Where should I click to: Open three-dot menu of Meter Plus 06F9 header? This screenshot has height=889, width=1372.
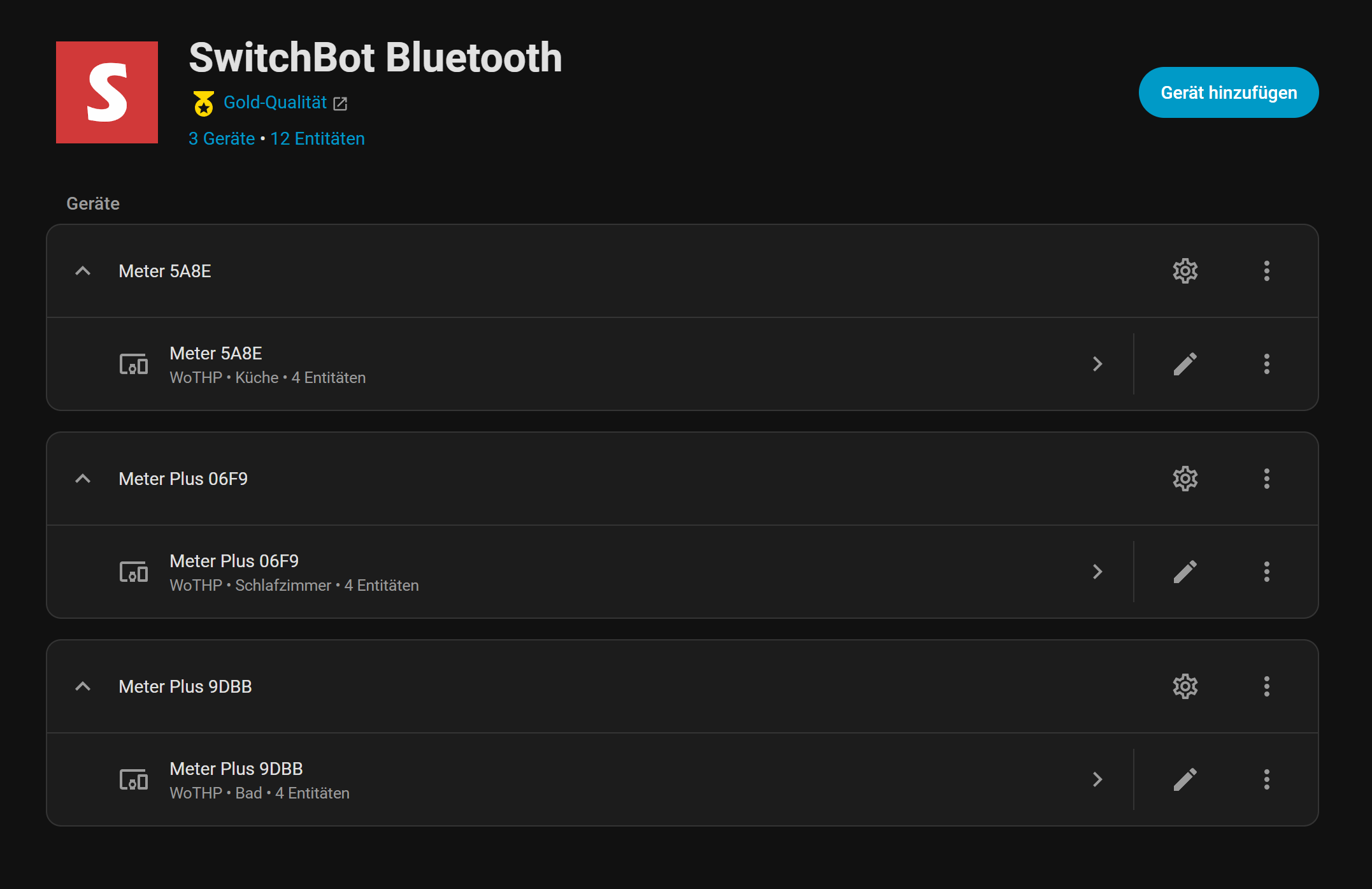pyautogui.click(x=1266, y=479)
